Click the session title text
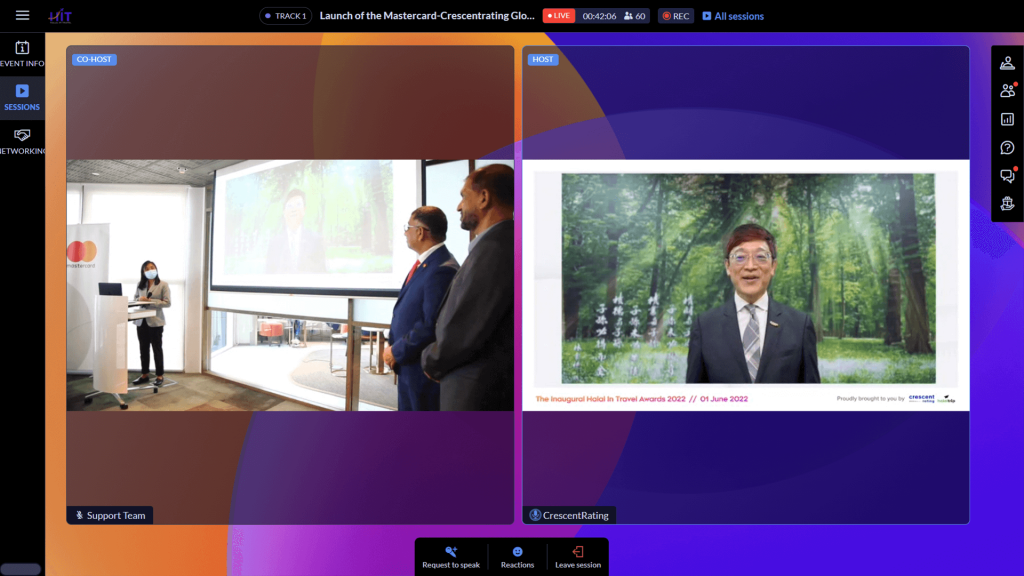The image size is (1024, 576). (427, 16)
